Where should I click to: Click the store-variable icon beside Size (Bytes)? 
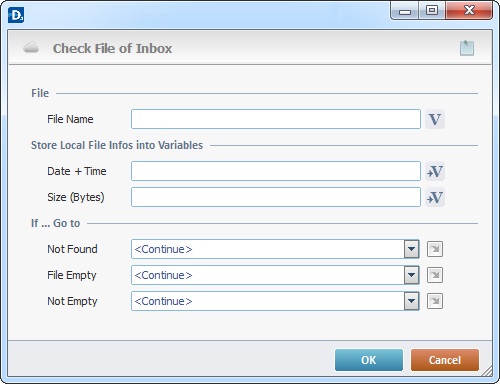point(435,197)
